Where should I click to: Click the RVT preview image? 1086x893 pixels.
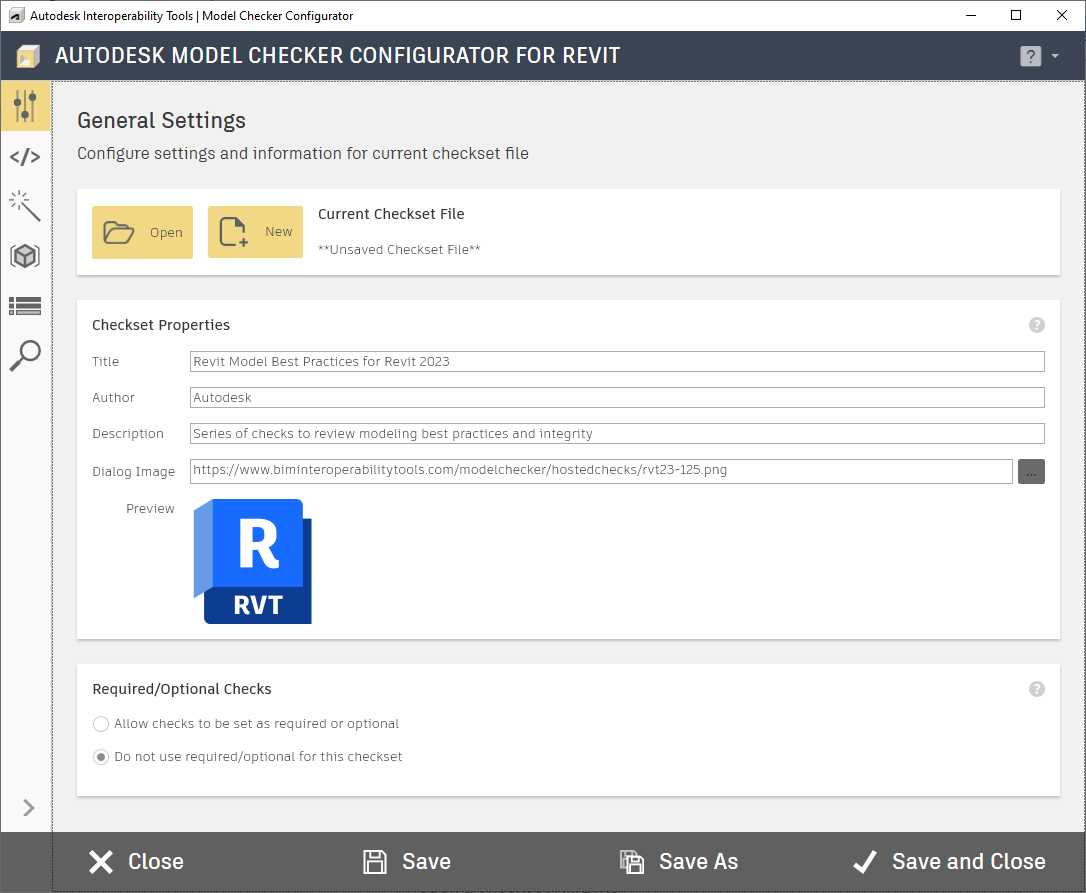pyautogui.click(x=253, y=561)
